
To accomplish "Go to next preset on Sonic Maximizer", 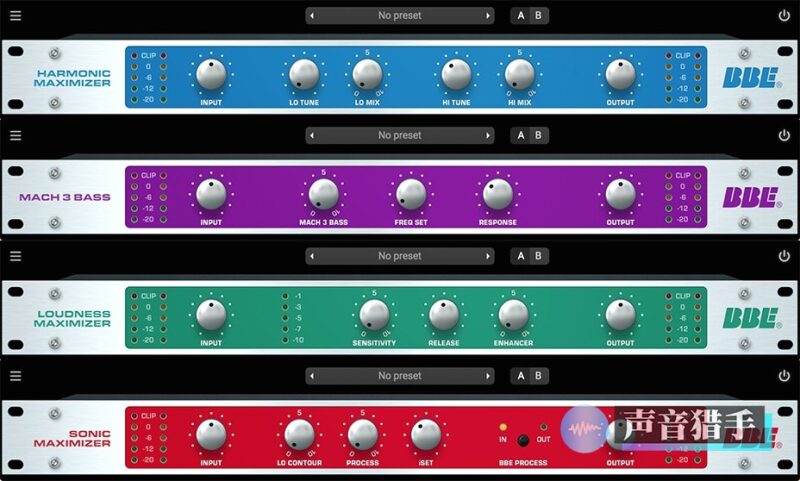I will (488, 376).
